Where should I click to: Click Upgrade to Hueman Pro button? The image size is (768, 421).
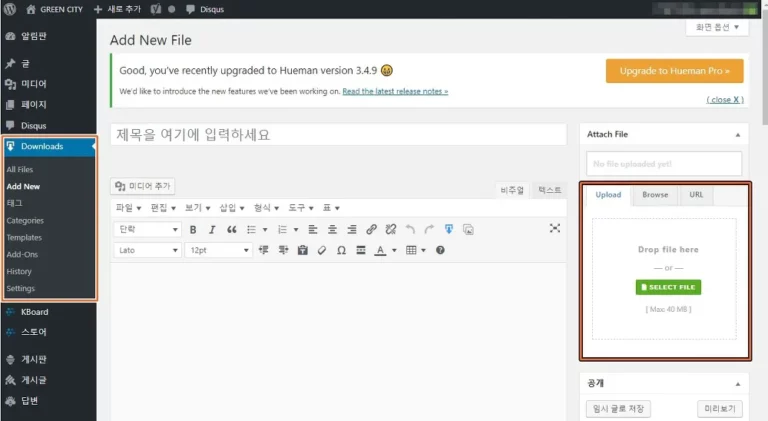point(674,71)
